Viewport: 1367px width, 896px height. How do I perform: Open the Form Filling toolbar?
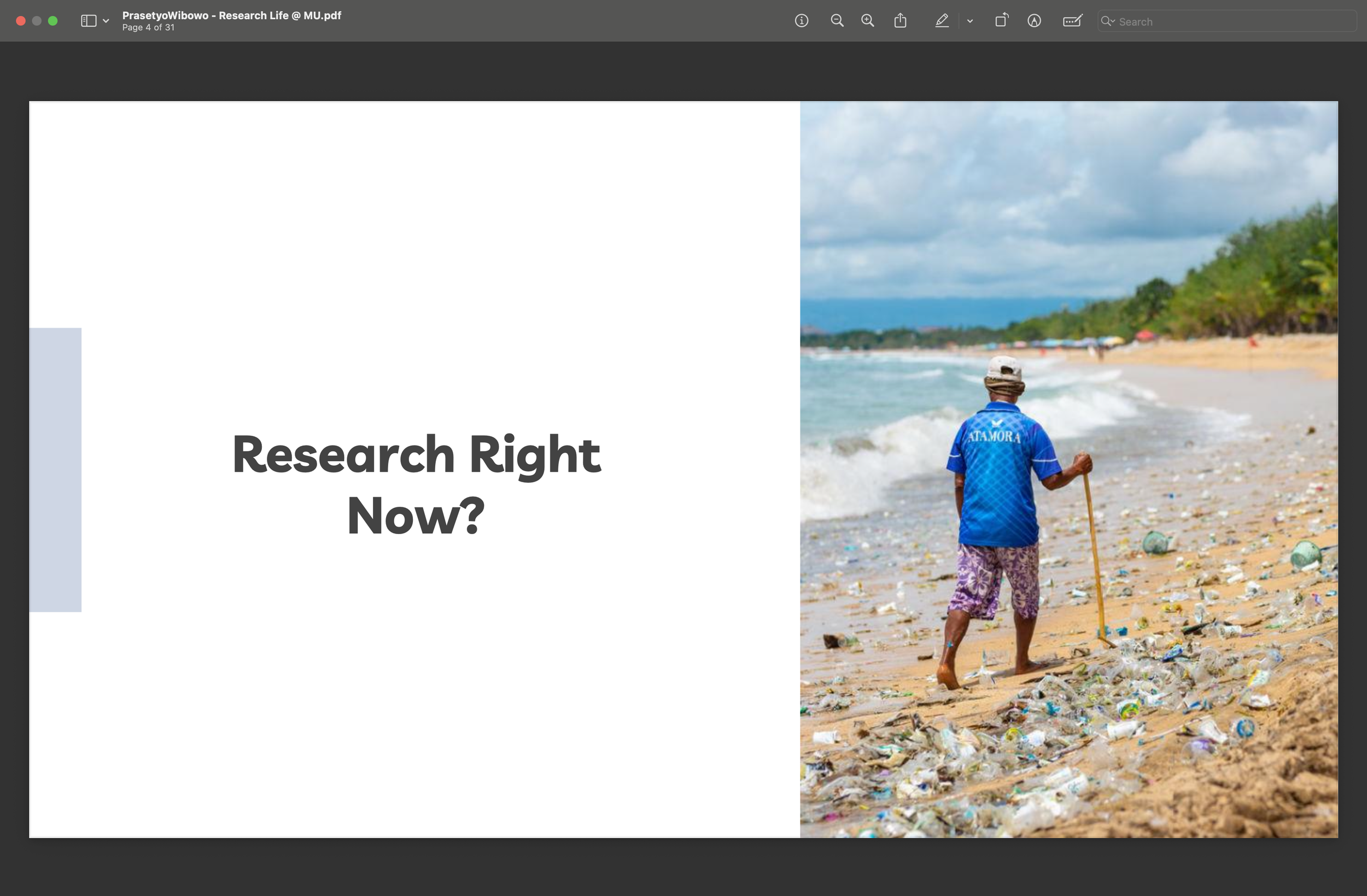(1072, 21)
